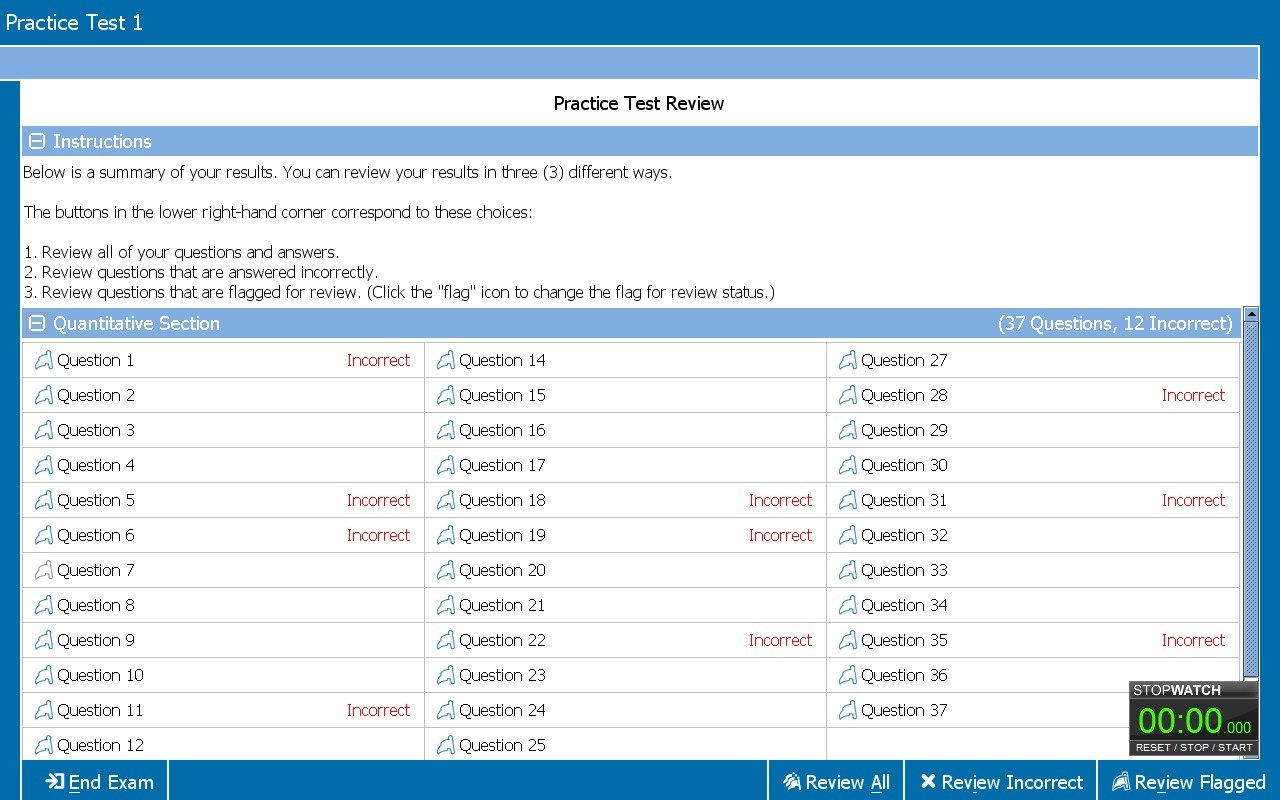Collapse the Instructions section
Viewport: 1280px width, 800px height.
click(x=37, y=142)
